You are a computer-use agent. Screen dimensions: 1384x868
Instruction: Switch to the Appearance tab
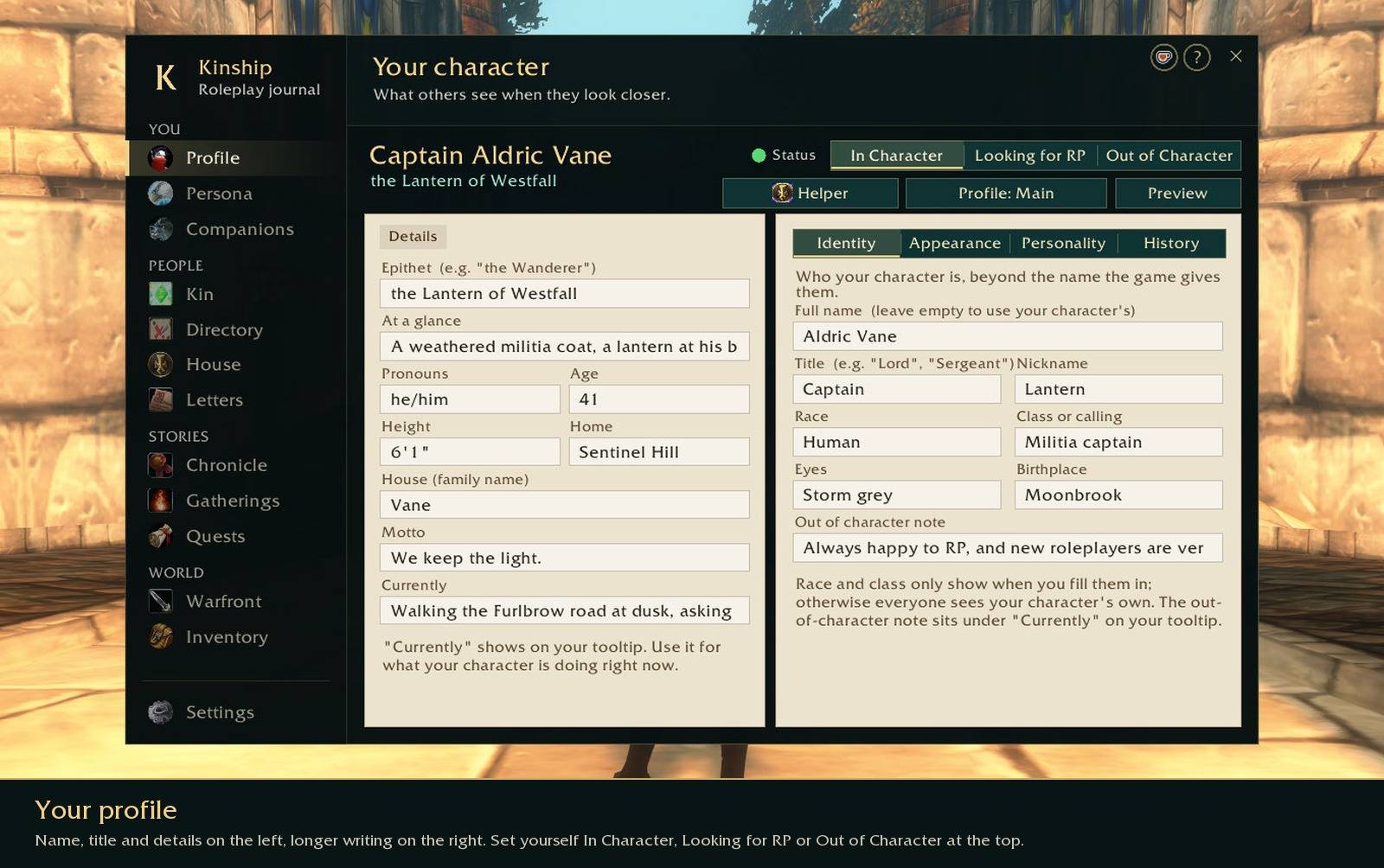coord(954,244)
